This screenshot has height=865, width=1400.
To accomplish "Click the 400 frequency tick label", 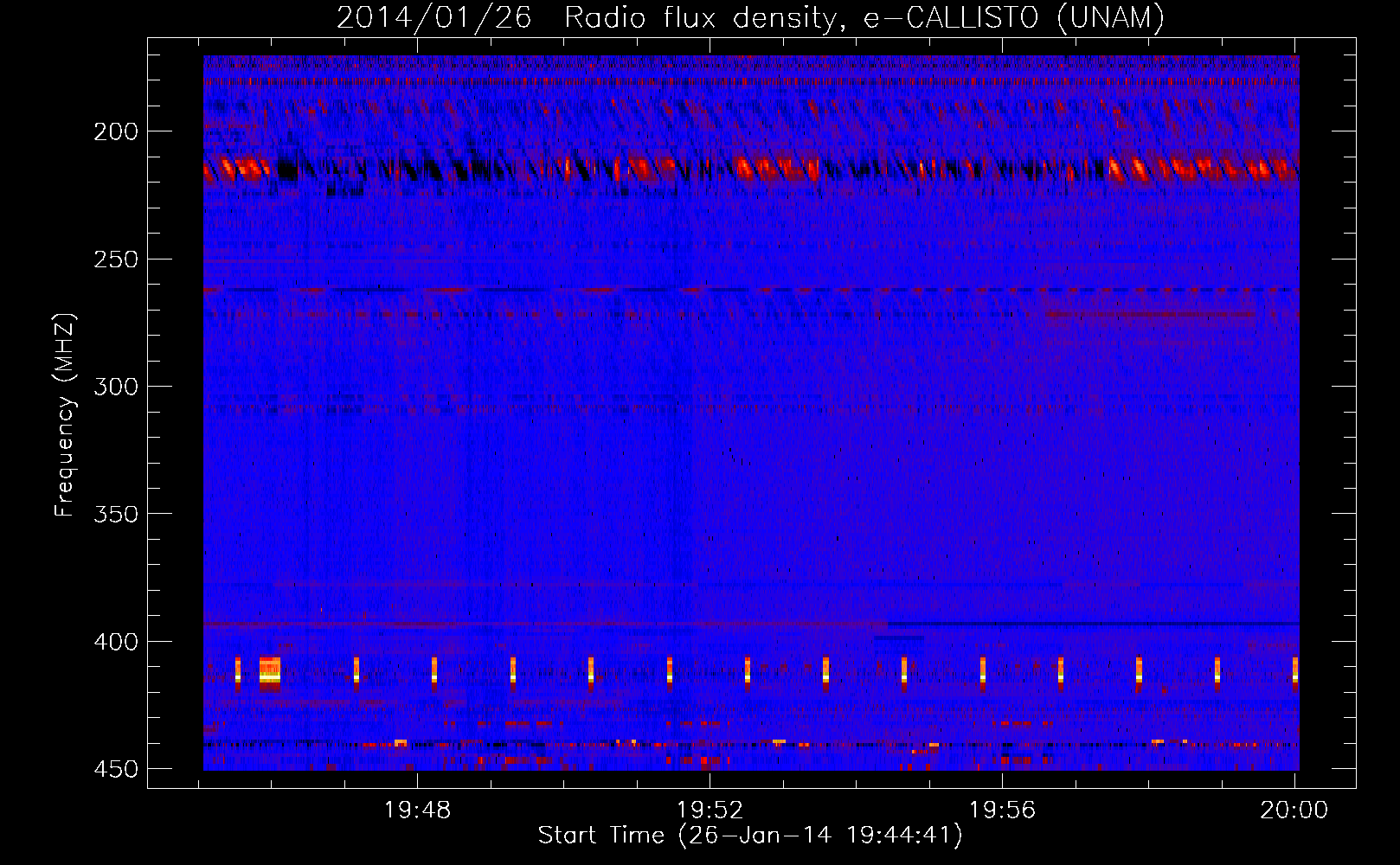I will click(x=116, y=642).
